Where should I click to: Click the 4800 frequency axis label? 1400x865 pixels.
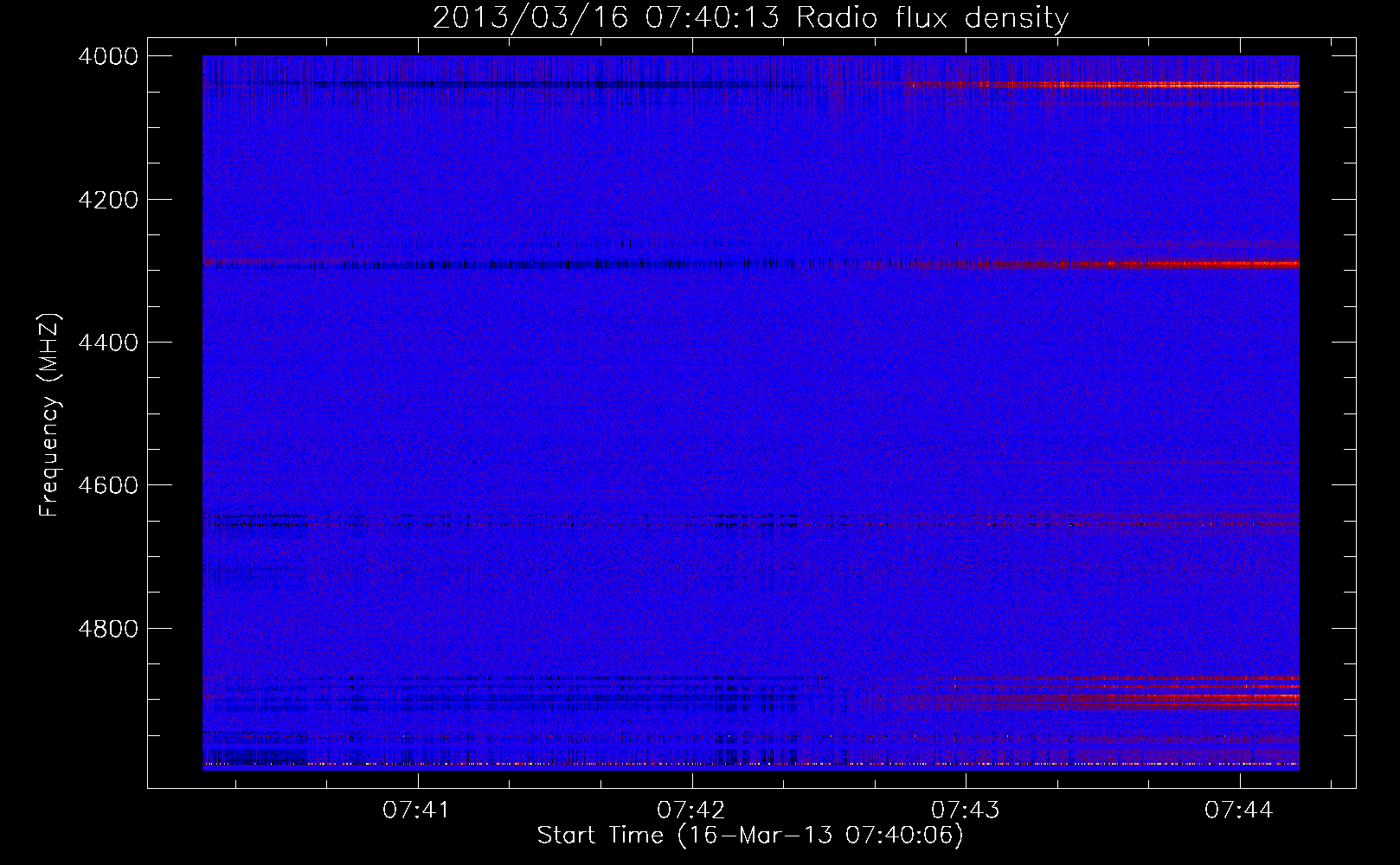pyautogui.click(x=108, y=629)
